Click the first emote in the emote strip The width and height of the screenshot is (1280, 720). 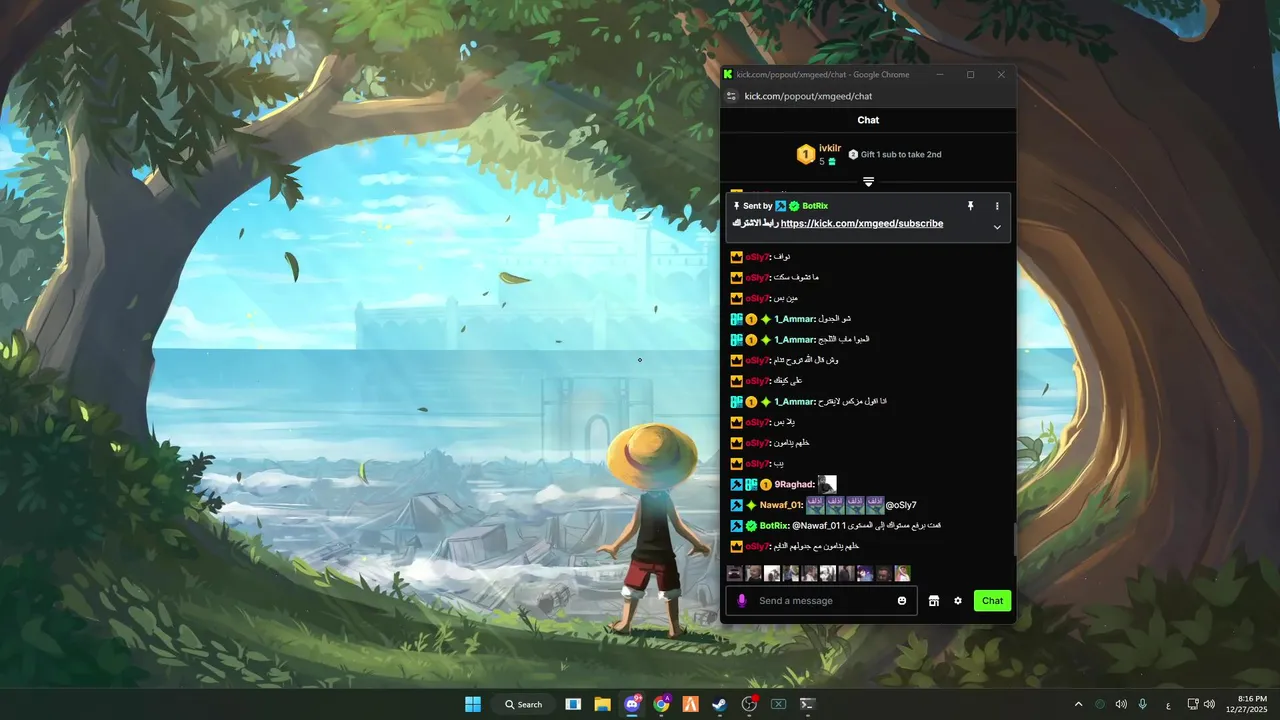(735, 574)
